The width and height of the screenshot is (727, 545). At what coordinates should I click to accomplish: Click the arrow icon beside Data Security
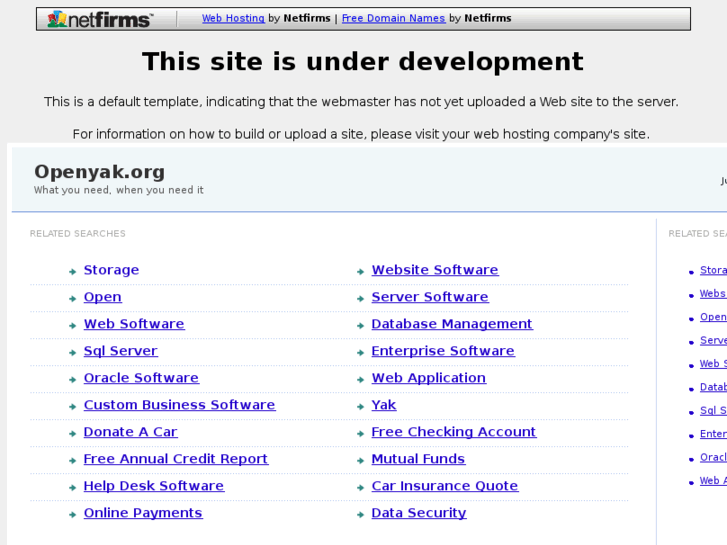tap(360, 514)
